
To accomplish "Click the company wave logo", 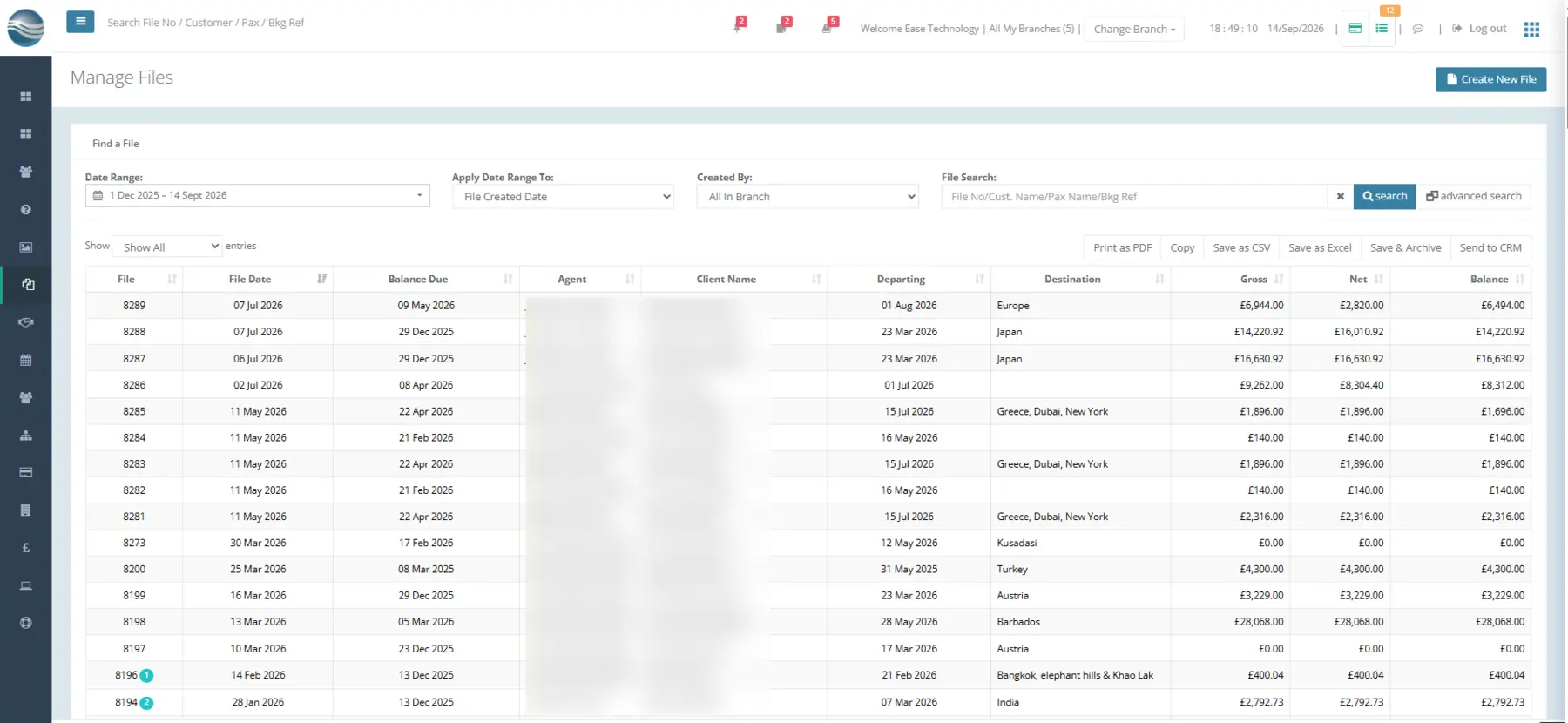I will (25, 27).
